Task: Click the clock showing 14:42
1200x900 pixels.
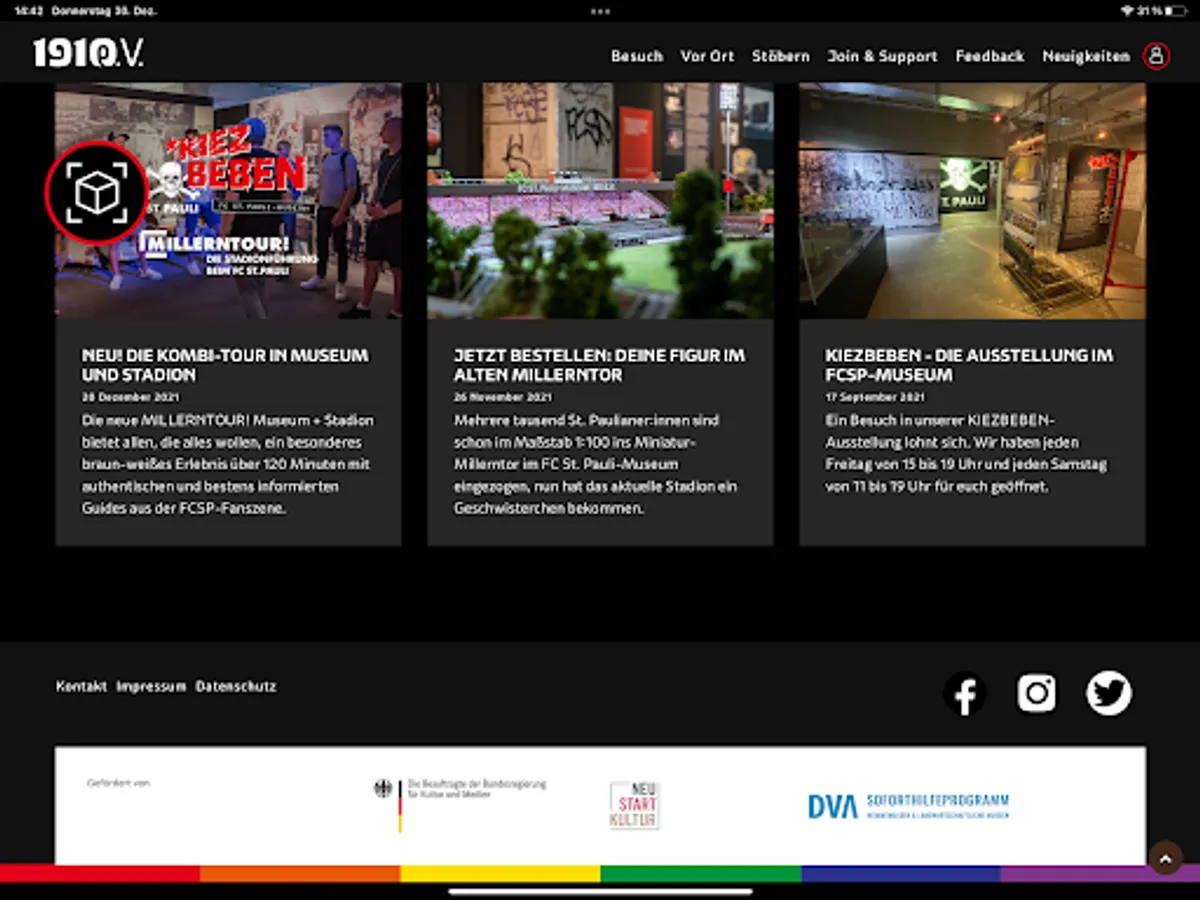Action: tap(27, 11)
